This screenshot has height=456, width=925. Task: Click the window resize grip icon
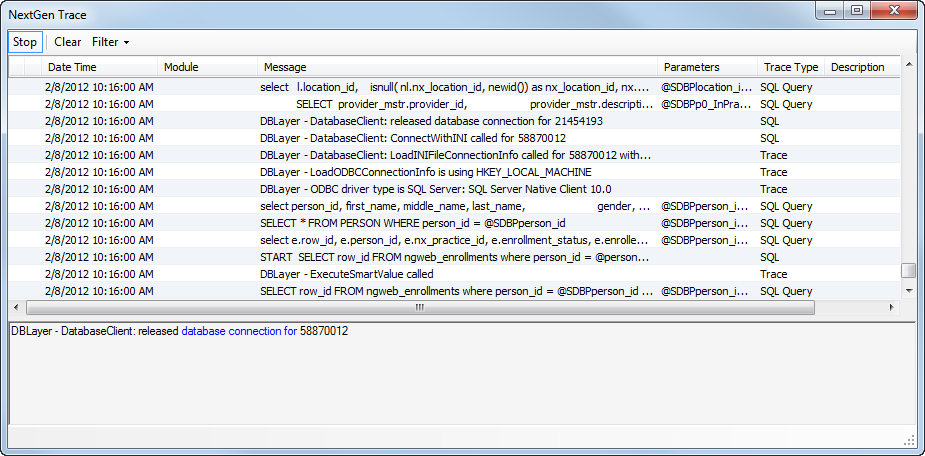[x=908, y=441]
